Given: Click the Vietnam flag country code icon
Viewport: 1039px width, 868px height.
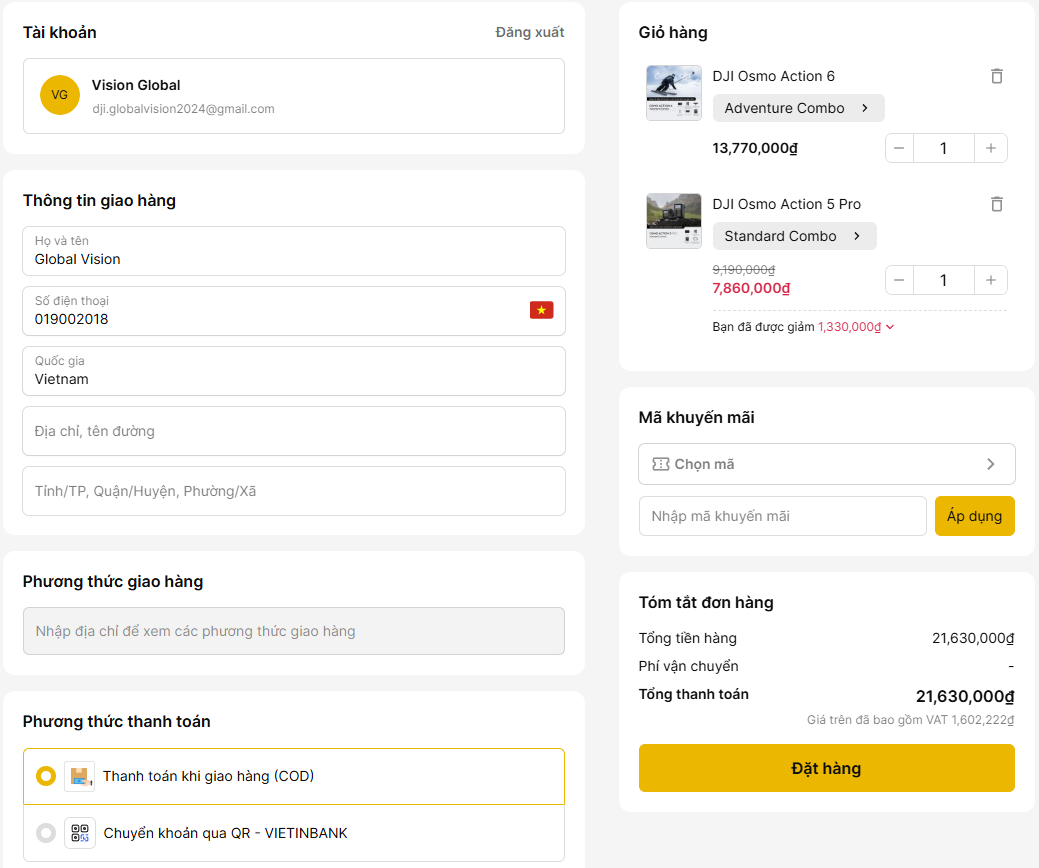Looking at the screenshot, I should [541, 310].
